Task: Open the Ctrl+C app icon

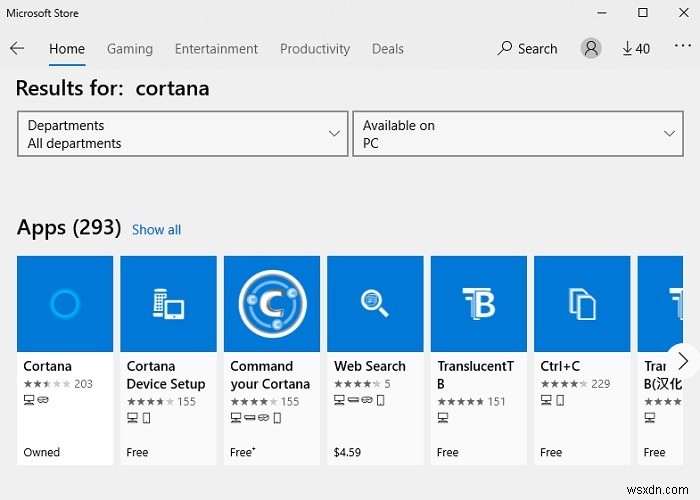Action: point(582,304)
